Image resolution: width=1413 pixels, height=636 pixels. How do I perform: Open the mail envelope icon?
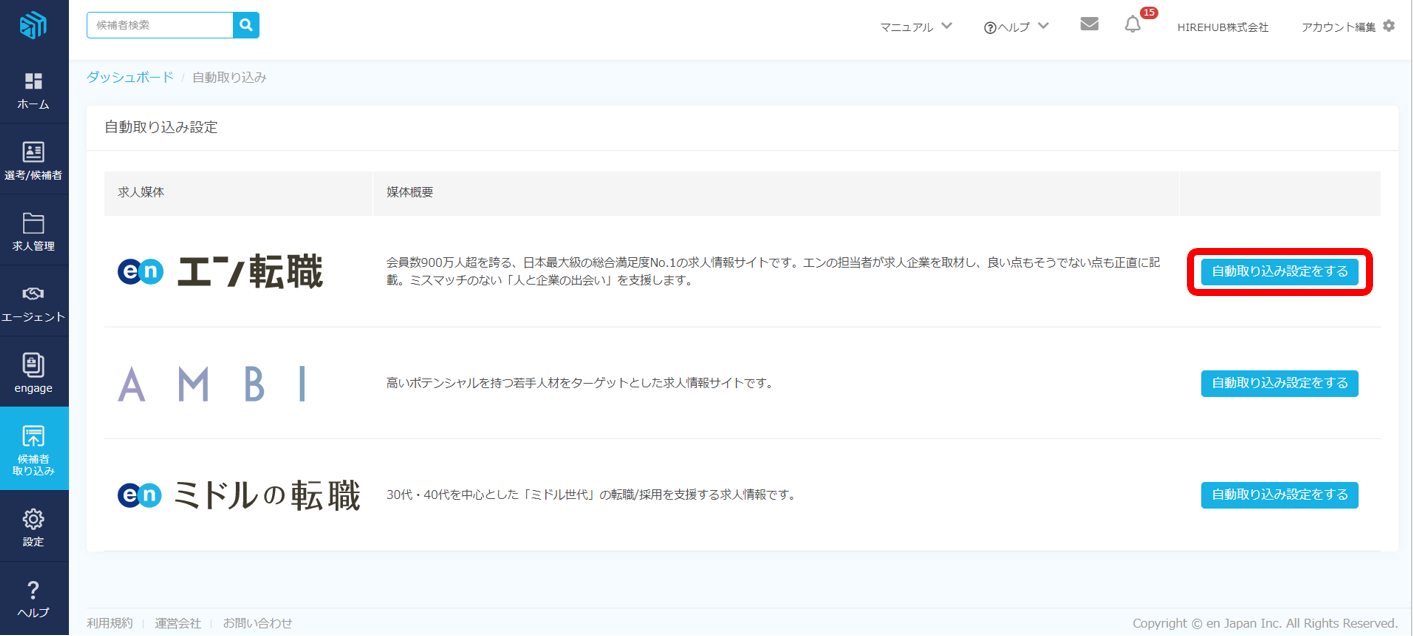(x=1089, y=25)
